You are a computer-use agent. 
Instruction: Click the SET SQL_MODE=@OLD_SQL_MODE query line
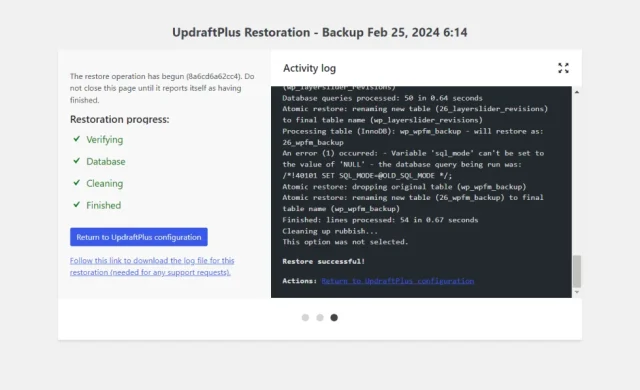(367, 176)
